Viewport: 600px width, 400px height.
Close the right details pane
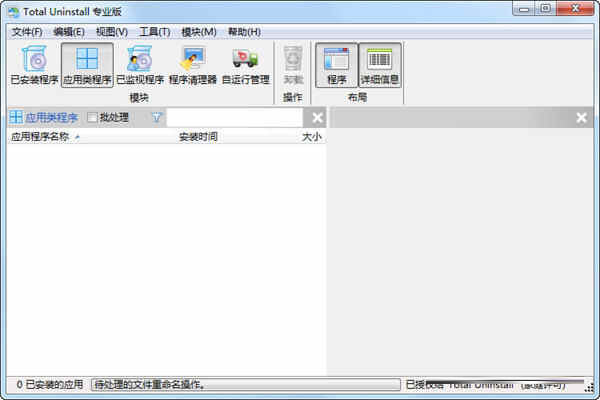(581, 118)
